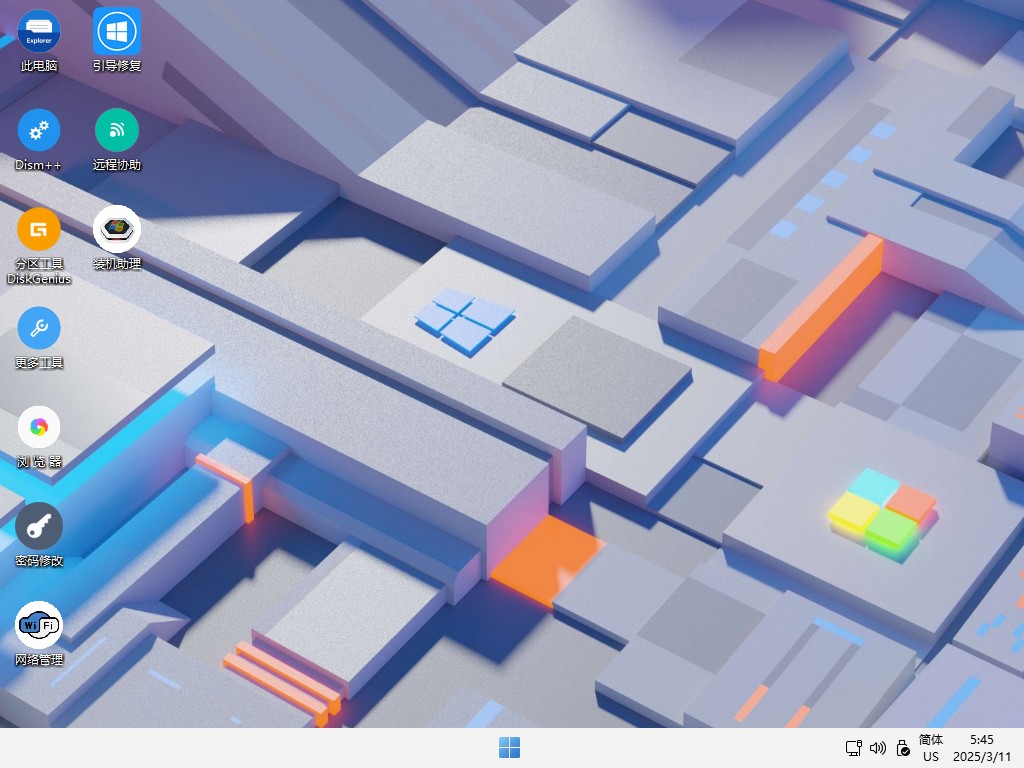
Task: Click the volume speaker tray icon
Action: point(878,748)
